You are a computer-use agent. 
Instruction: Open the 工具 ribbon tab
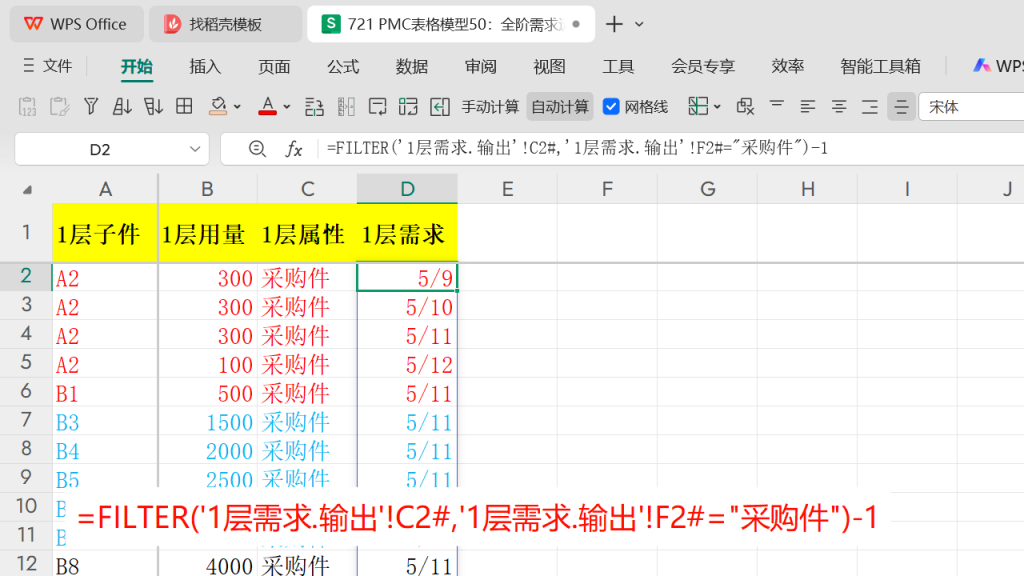(618, 66)
